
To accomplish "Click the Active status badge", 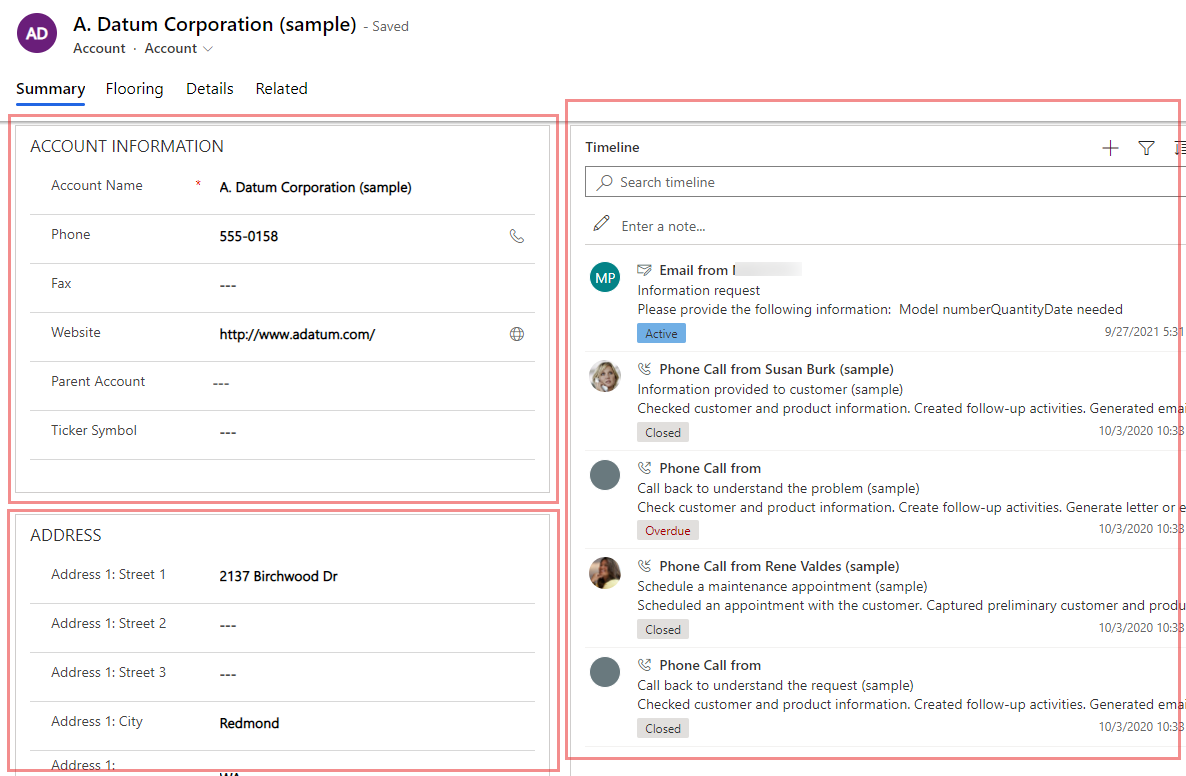I will pos(661,333).
